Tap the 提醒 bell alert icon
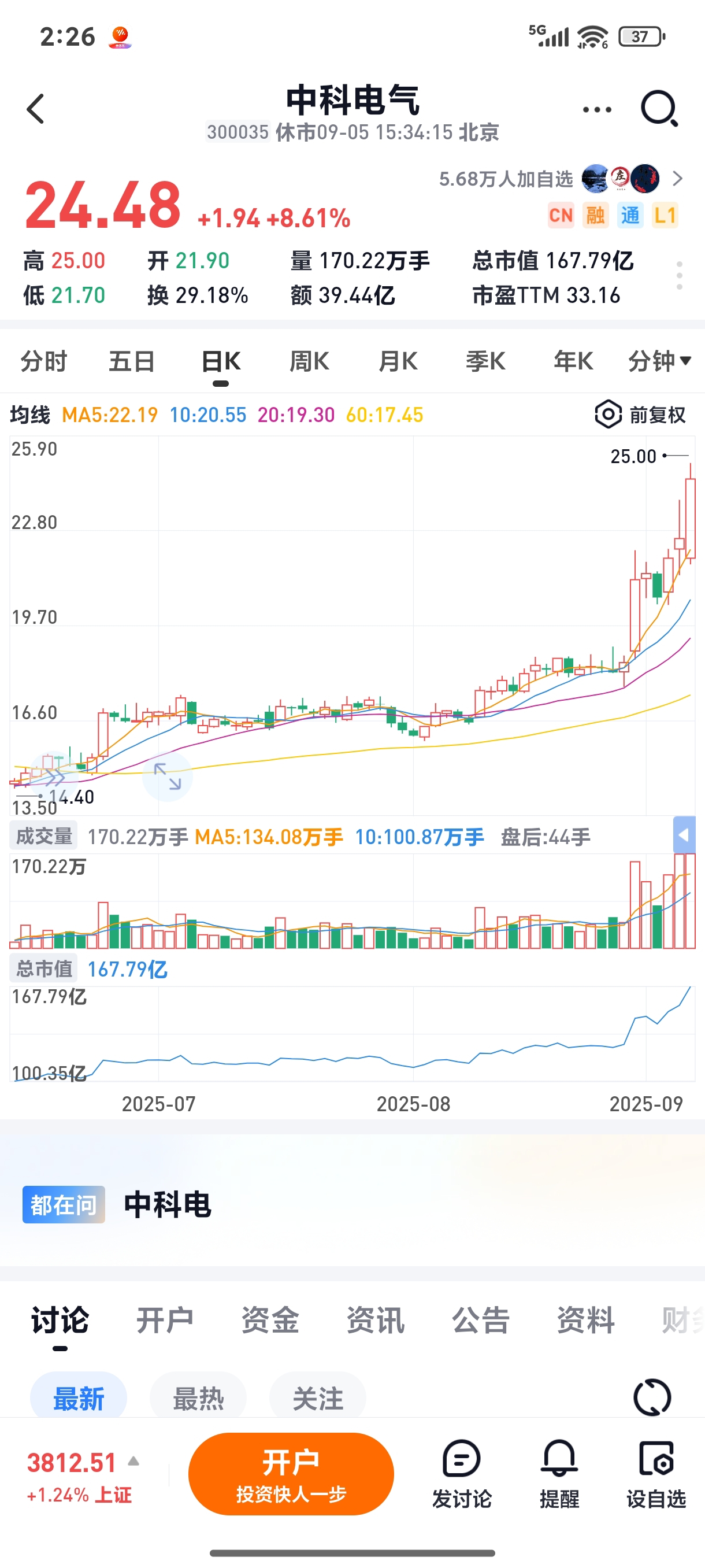This screenshot has height=1568, width=705. [559, 1458]
